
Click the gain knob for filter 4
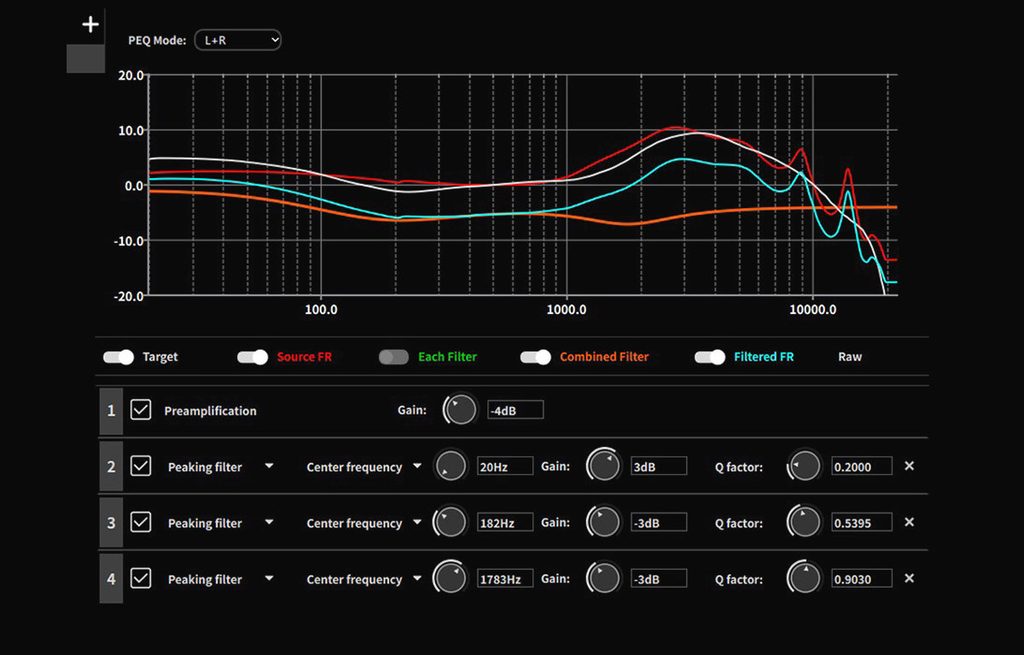coord(604,578)
